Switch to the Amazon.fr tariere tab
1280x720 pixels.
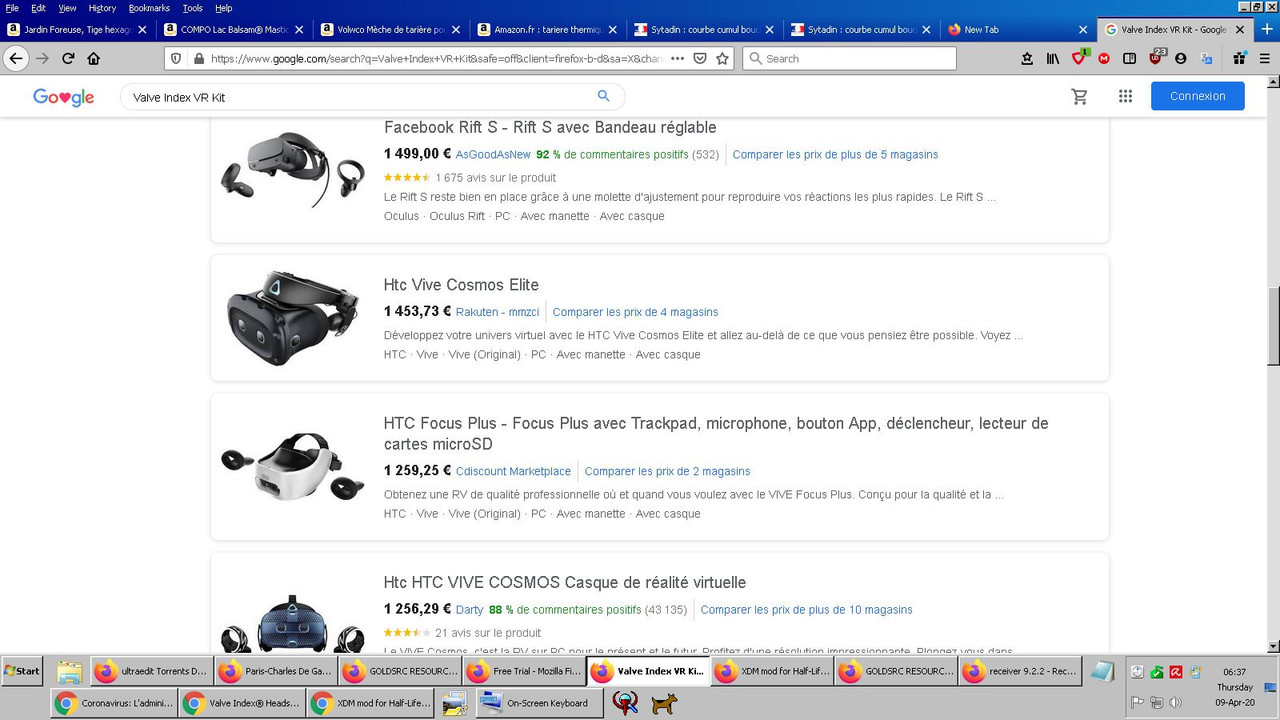point(548,29)
